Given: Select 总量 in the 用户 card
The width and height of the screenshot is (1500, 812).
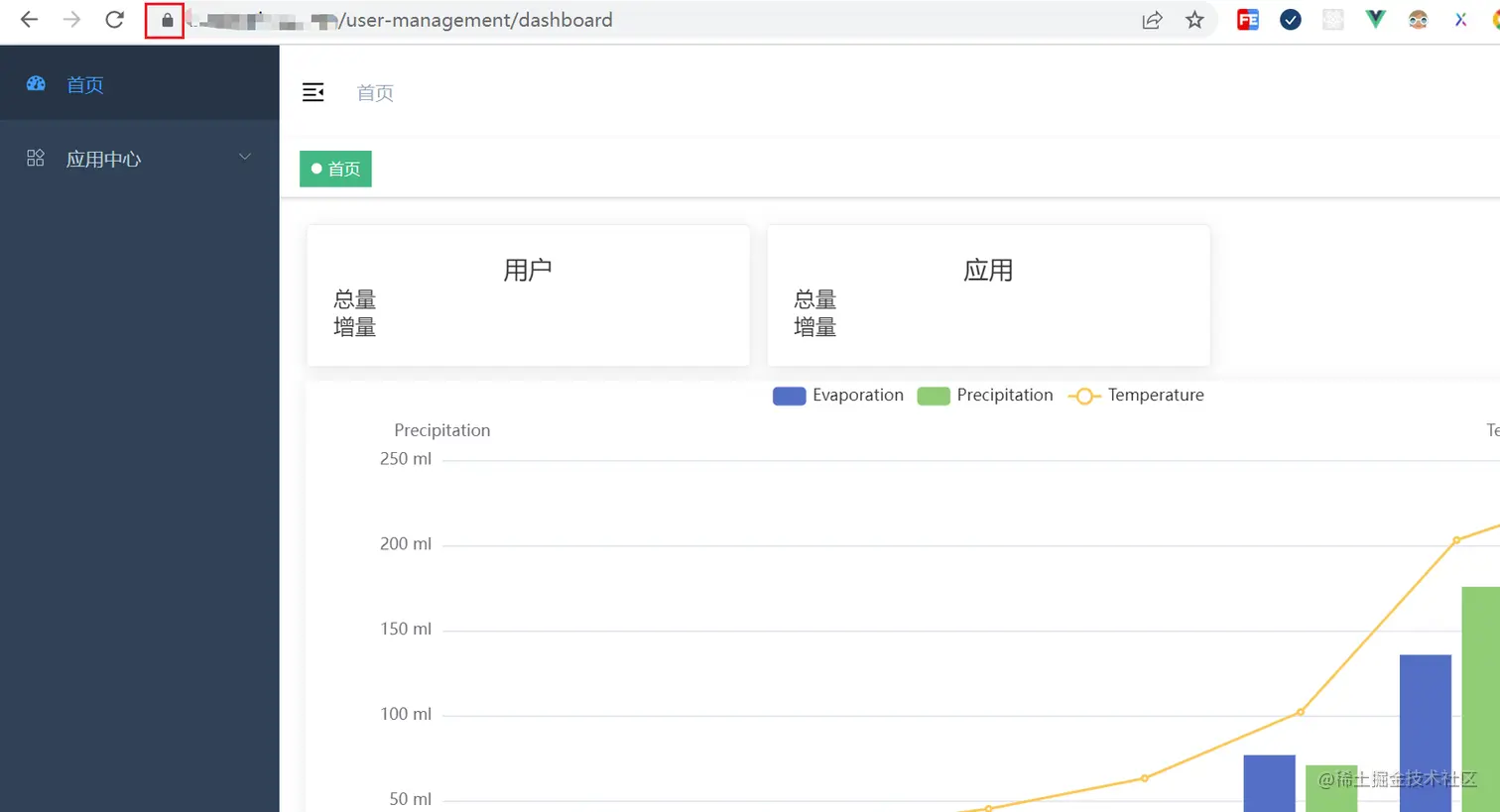Looking at the screenshot, I should [355, 299].
